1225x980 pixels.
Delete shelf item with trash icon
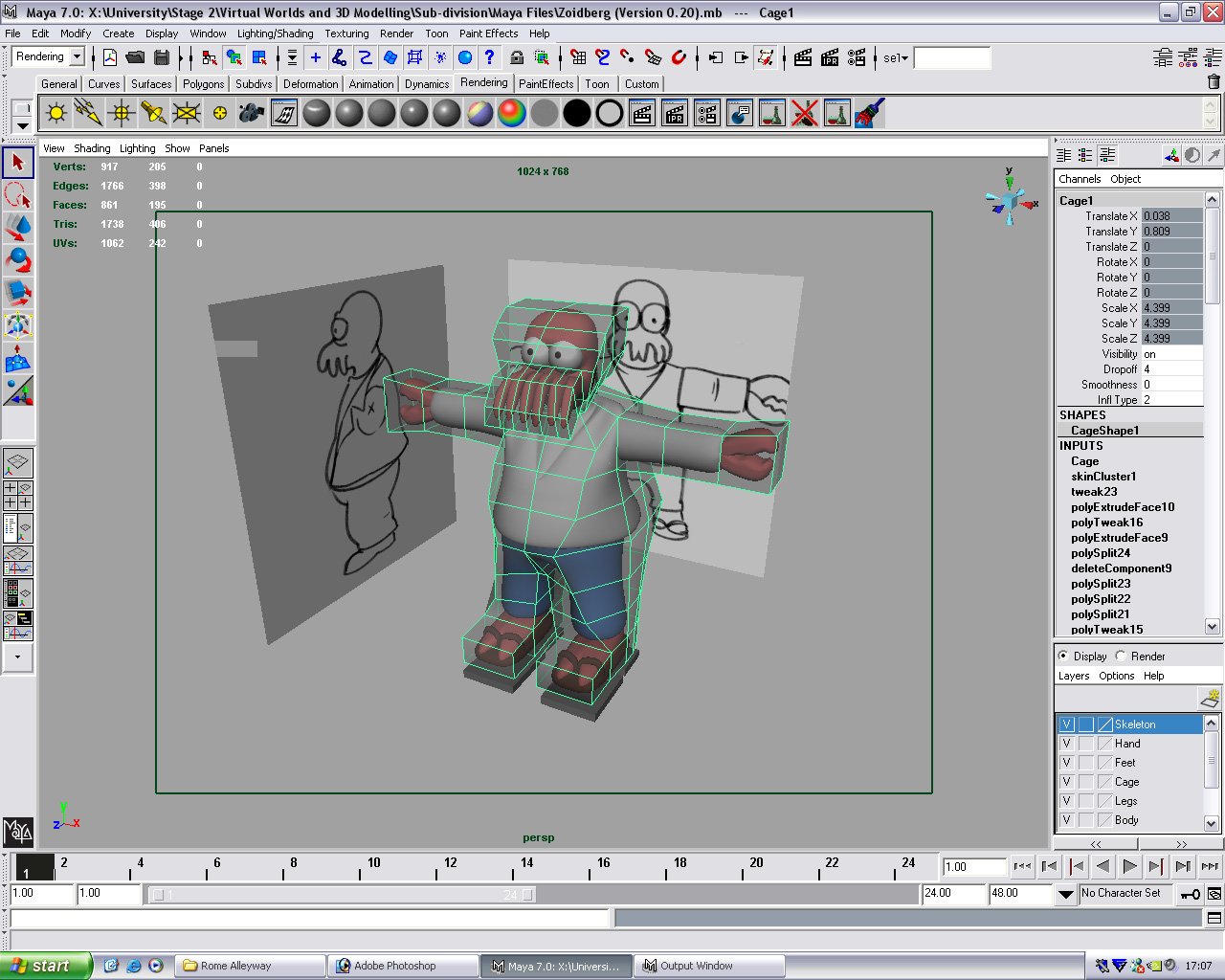(1214, 82)
